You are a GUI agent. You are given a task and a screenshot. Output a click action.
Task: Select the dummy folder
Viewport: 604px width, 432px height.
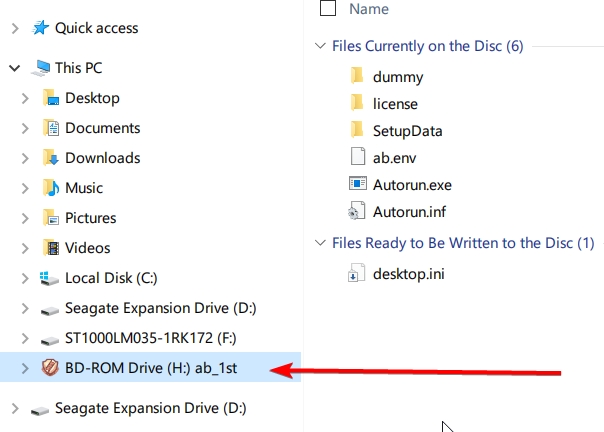click(x=398, y=76)
